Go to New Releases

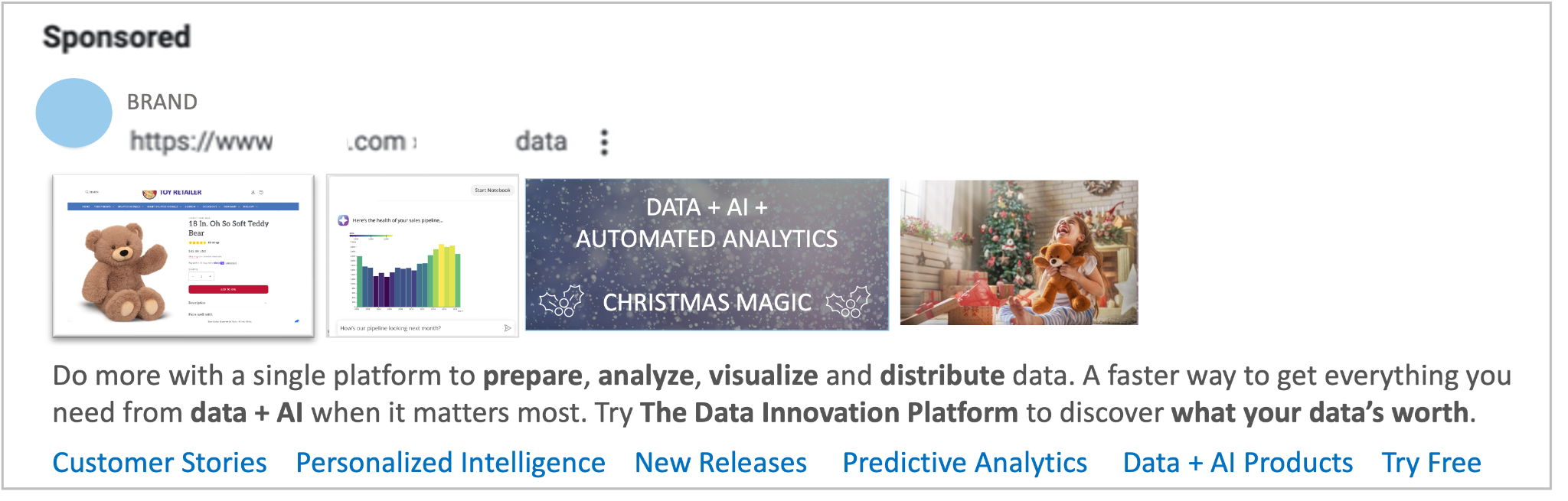click(x=720, y=463)
